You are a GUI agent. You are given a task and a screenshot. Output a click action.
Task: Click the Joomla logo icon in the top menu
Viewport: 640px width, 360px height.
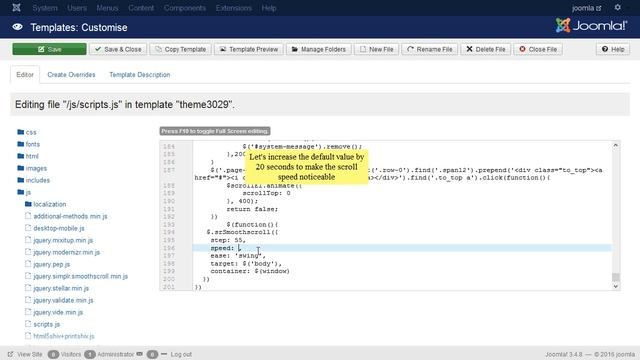click(16, 8)
